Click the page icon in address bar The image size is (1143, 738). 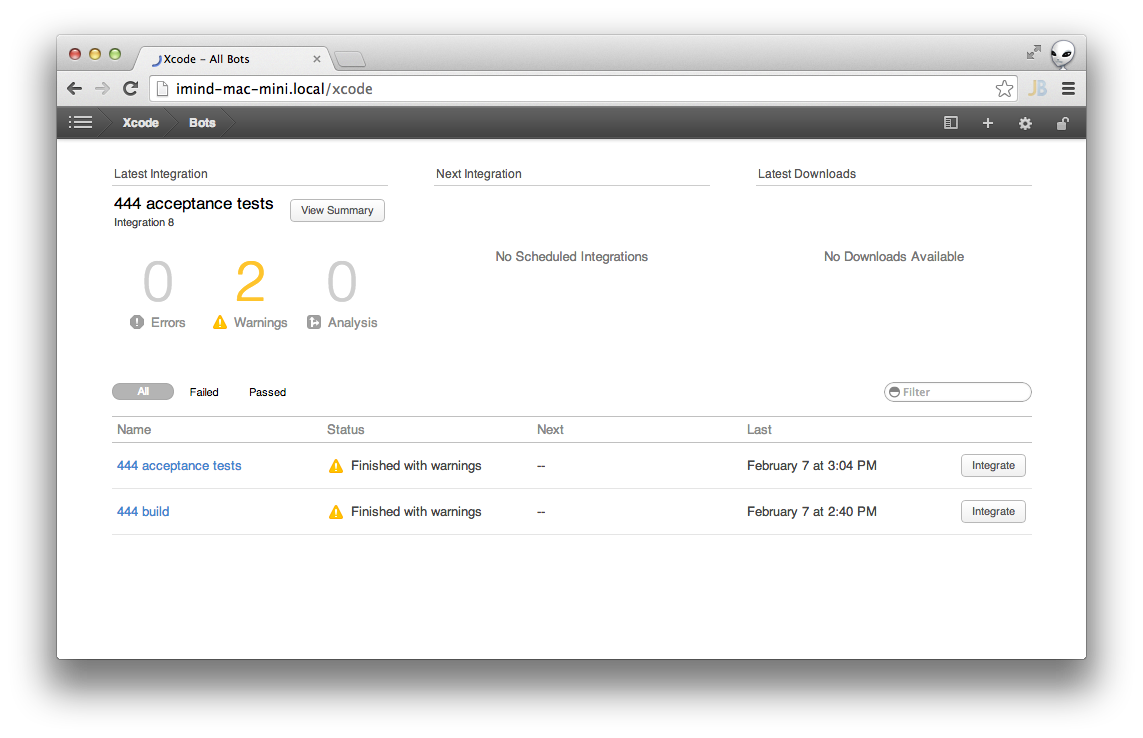(163, 88)
